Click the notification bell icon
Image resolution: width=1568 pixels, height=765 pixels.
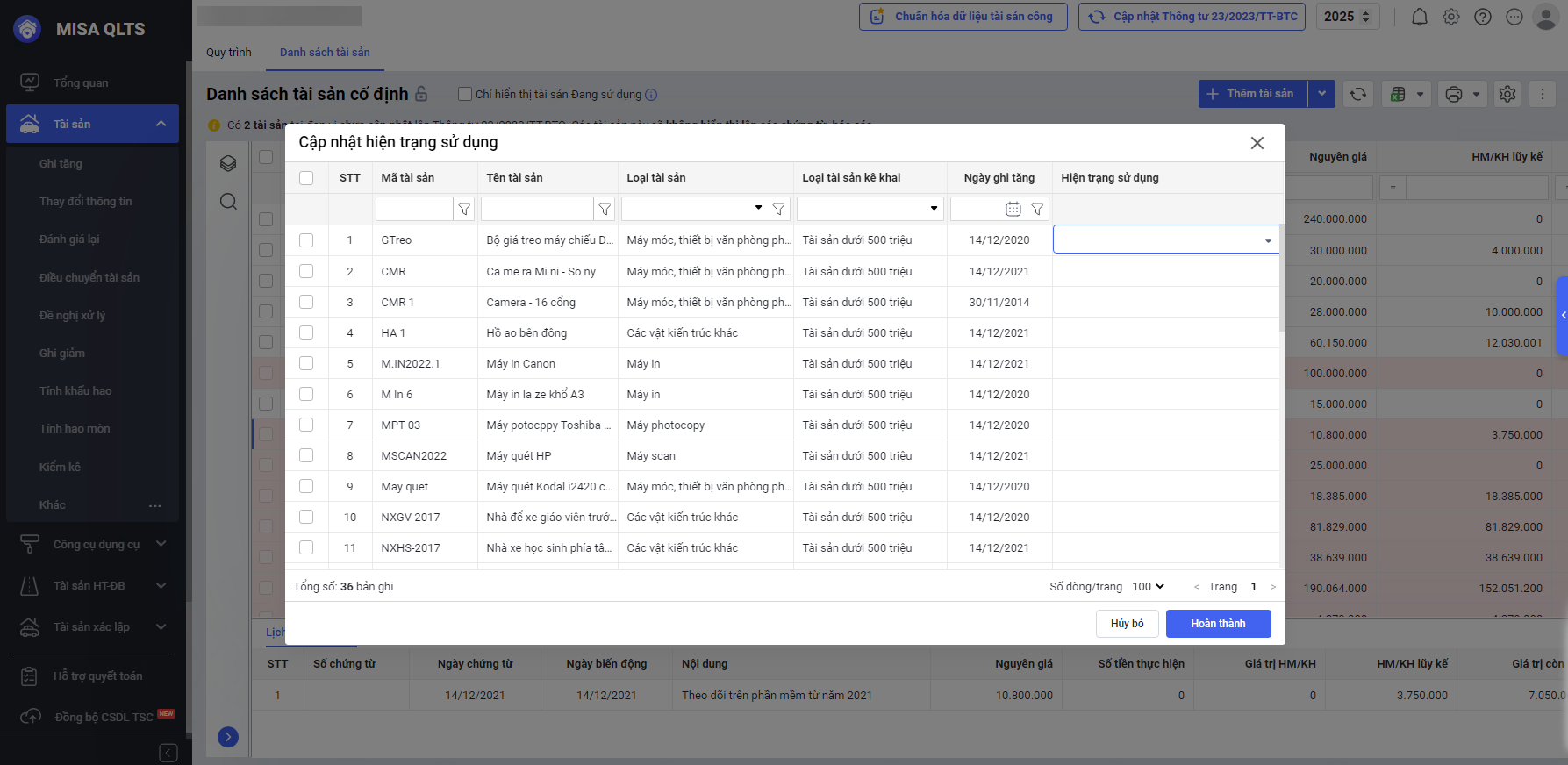[x=1419, y=17]
